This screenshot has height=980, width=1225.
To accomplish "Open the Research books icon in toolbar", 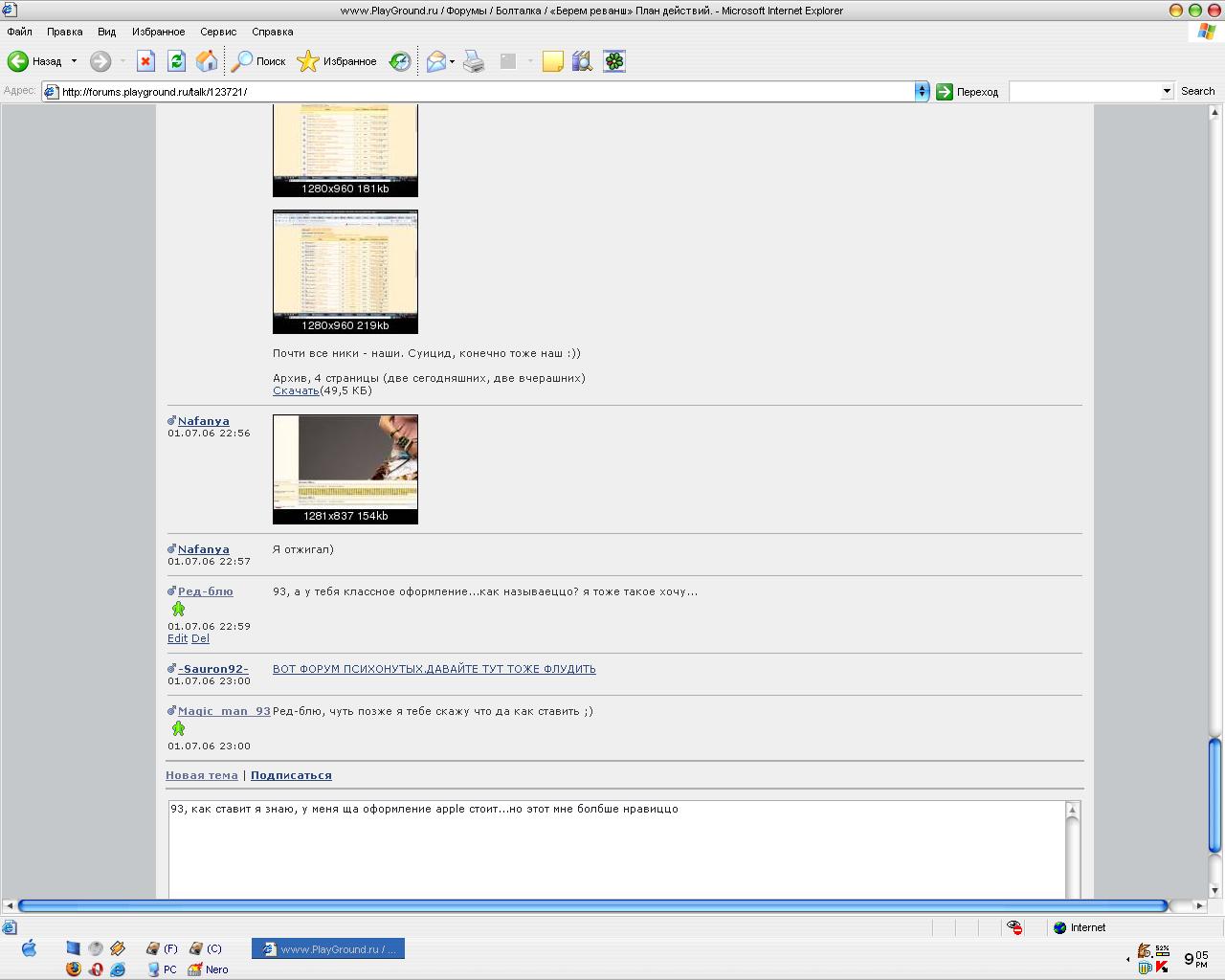I will (x=582, y=61).
